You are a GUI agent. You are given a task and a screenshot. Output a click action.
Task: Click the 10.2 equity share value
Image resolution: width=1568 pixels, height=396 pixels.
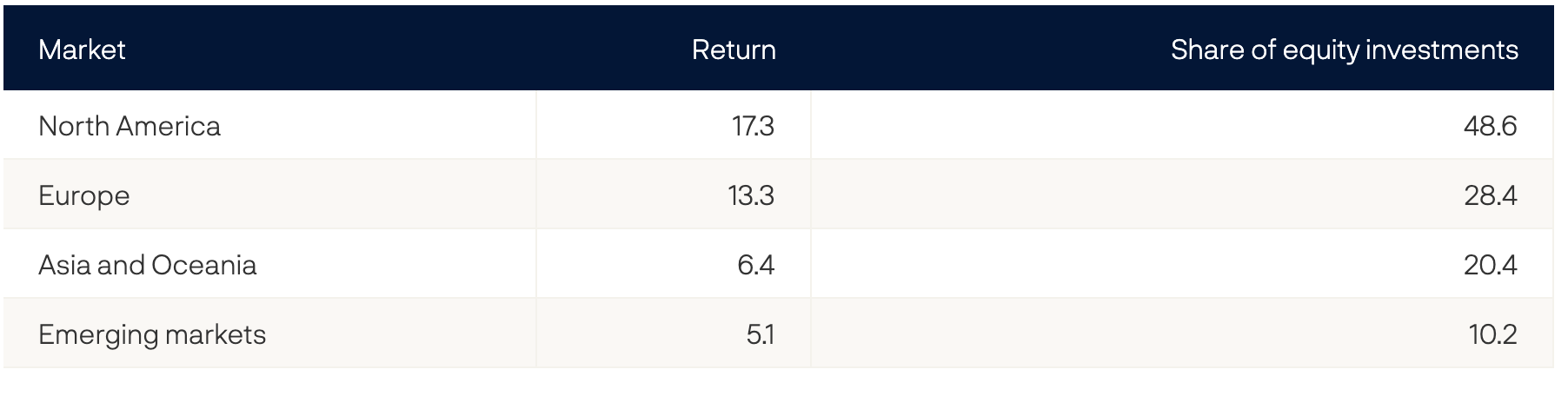1492,334
